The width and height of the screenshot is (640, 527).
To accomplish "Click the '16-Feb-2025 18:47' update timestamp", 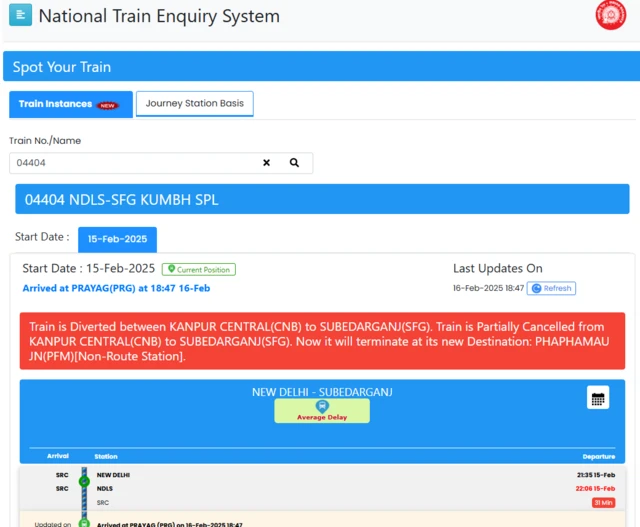I will point(488,288).
